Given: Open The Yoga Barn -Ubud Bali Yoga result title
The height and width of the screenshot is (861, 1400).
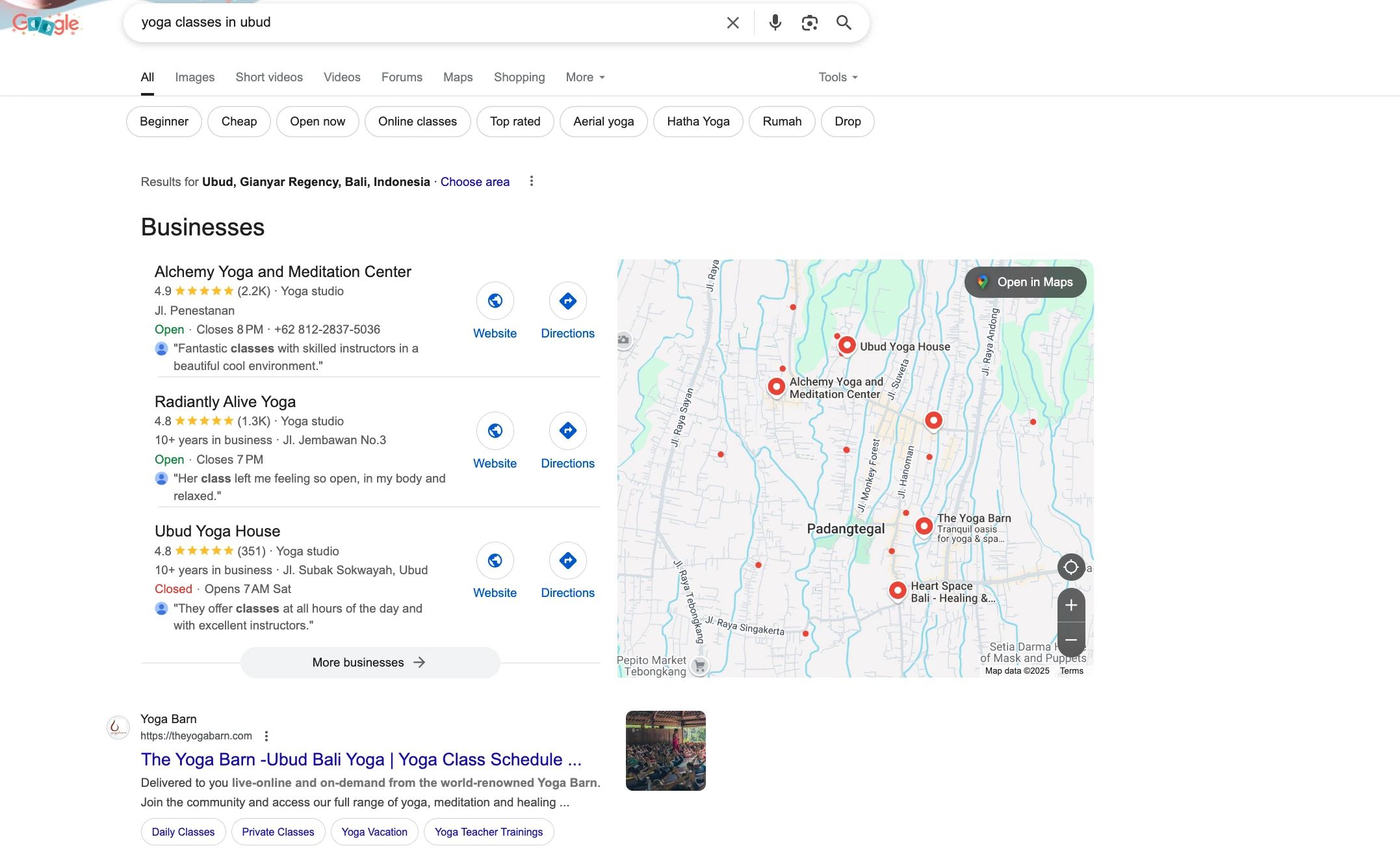Looking at the screenshot, I should tap(361, 760).
